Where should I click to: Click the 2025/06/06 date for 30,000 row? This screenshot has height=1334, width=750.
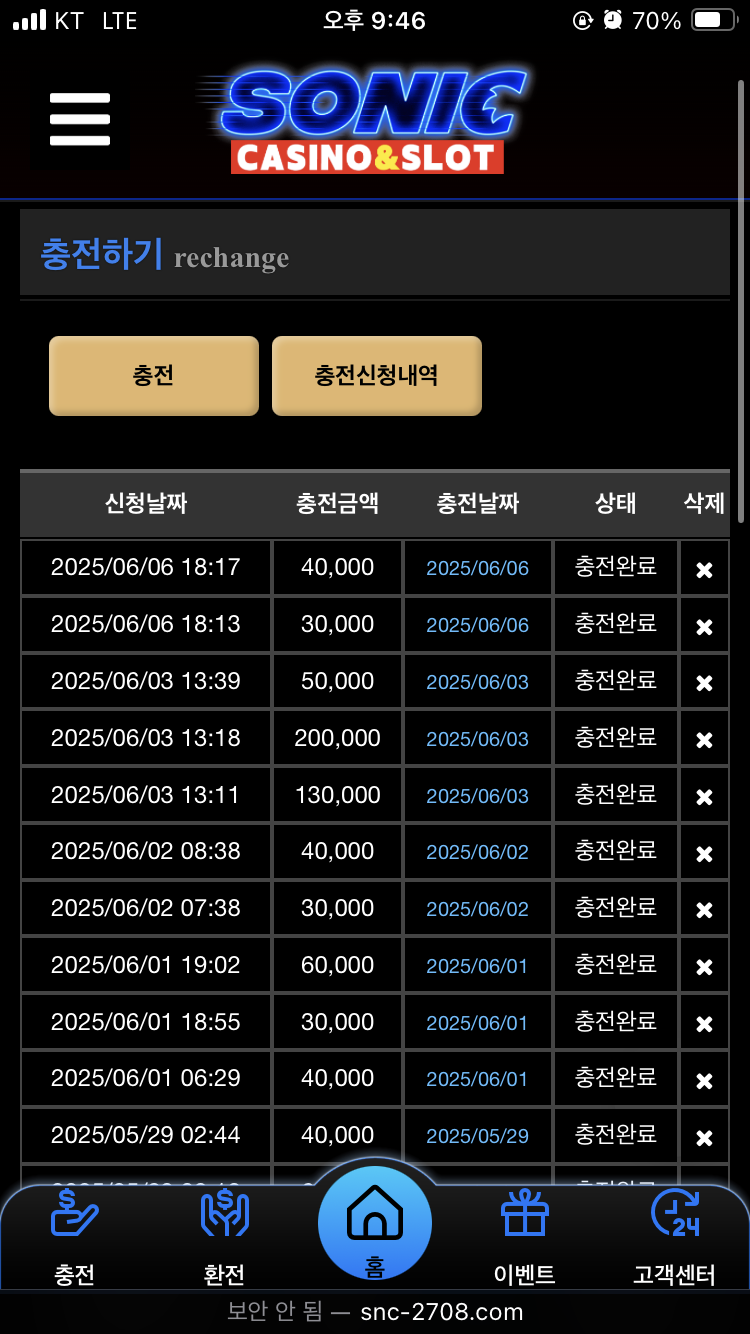click(477, 625)
